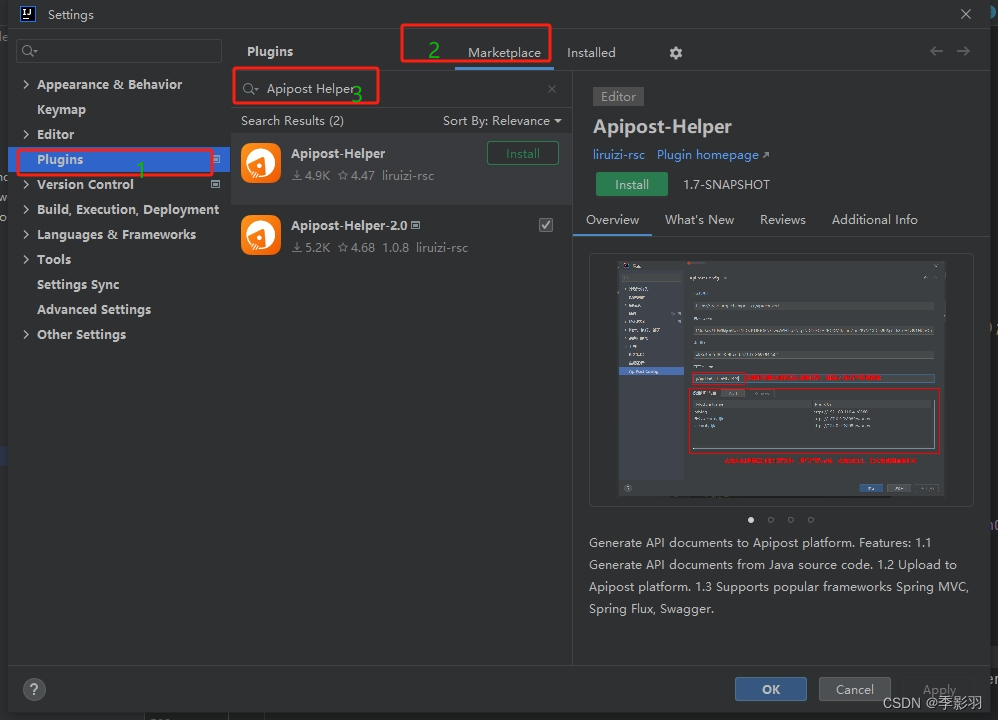Open the Sort By: Relevance dropdown

point(502,121)
